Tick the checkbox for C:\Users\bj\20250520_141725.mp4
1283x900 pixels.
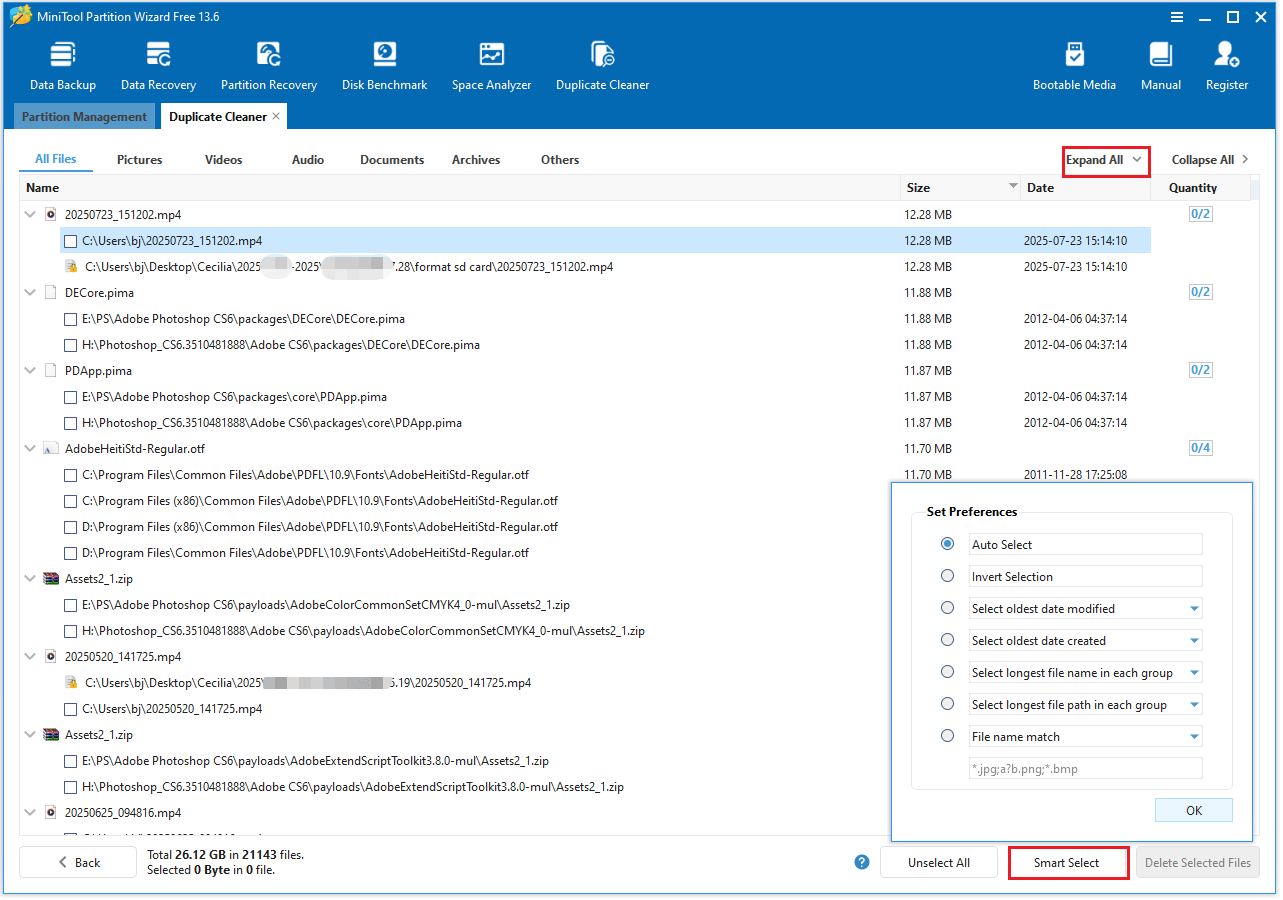[x=71, y=709]
